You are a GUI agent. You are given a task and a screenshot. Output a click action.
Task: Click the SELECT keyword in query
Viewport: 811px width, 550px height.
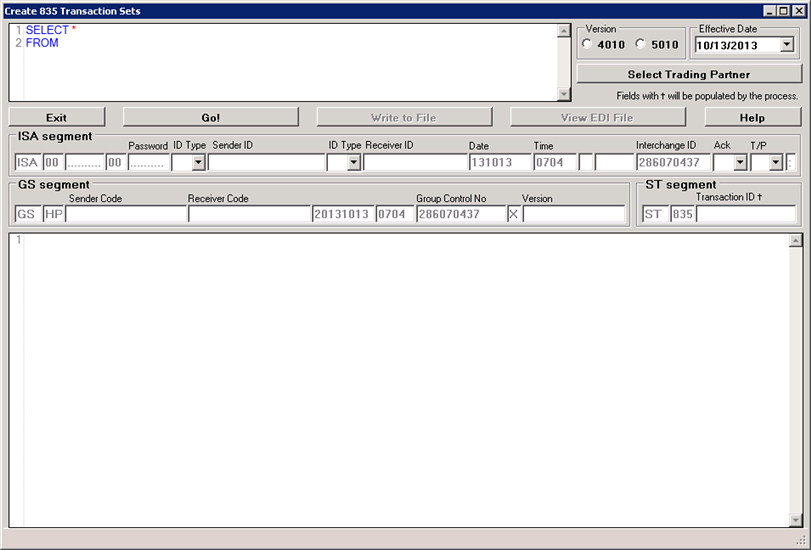tap(47, 30)
